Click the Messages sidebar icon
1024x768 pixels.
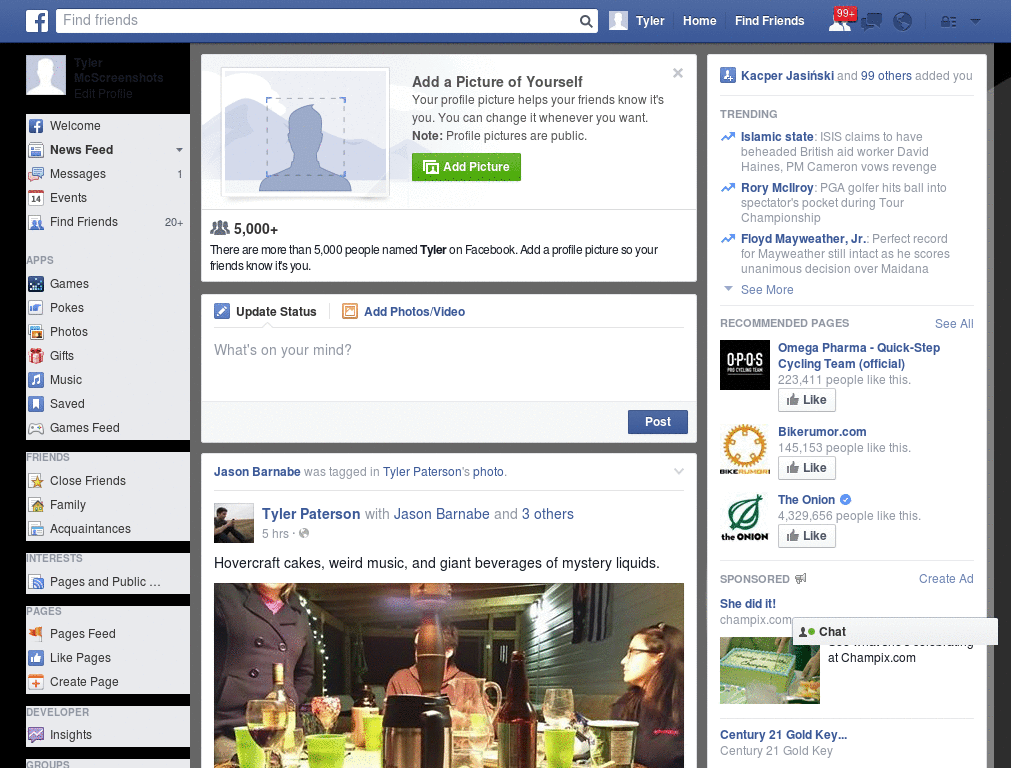36,174
